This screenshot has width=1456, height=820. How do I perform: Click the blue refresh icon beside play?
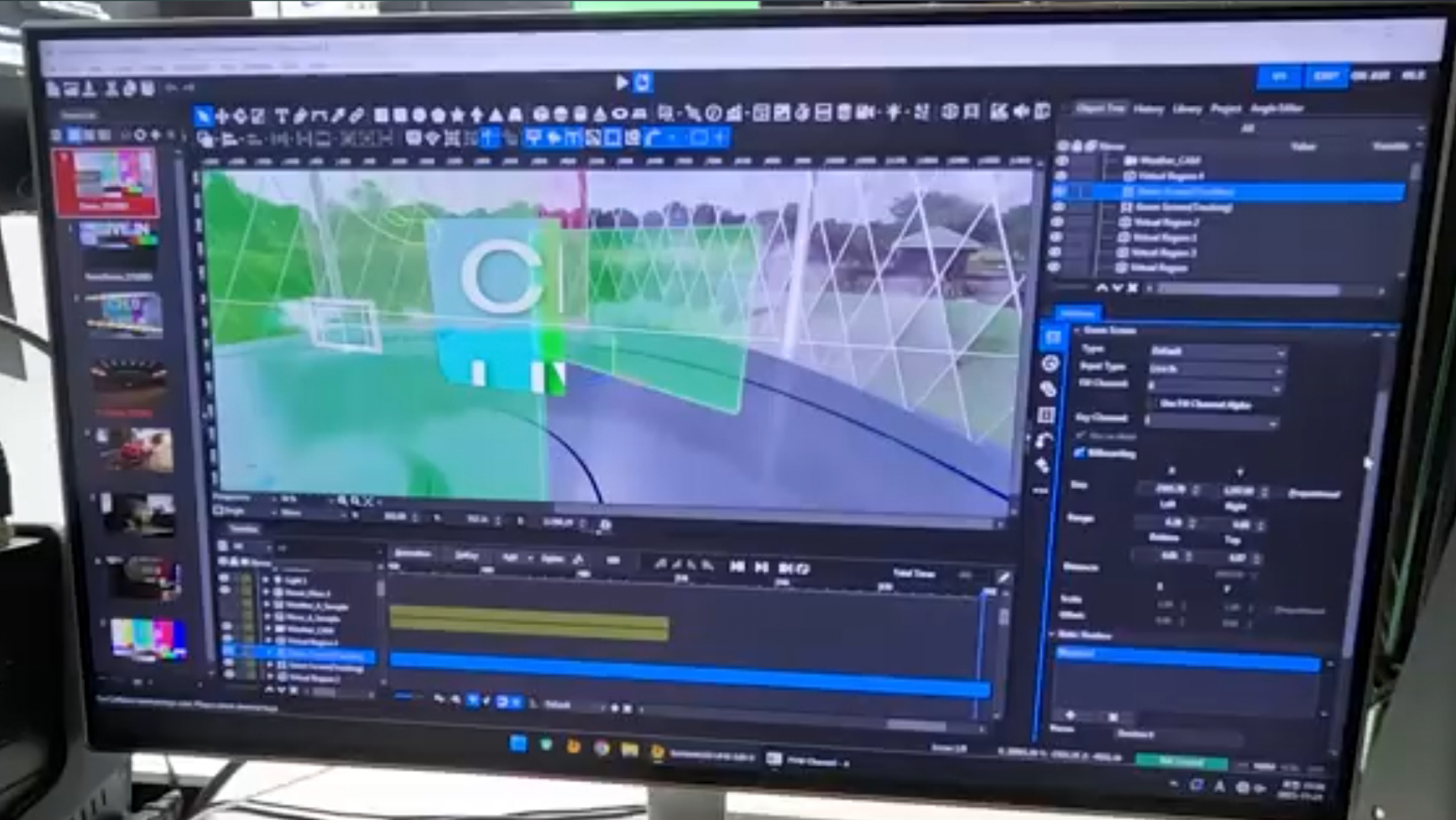pyautogui.click(x=642, y=82)
